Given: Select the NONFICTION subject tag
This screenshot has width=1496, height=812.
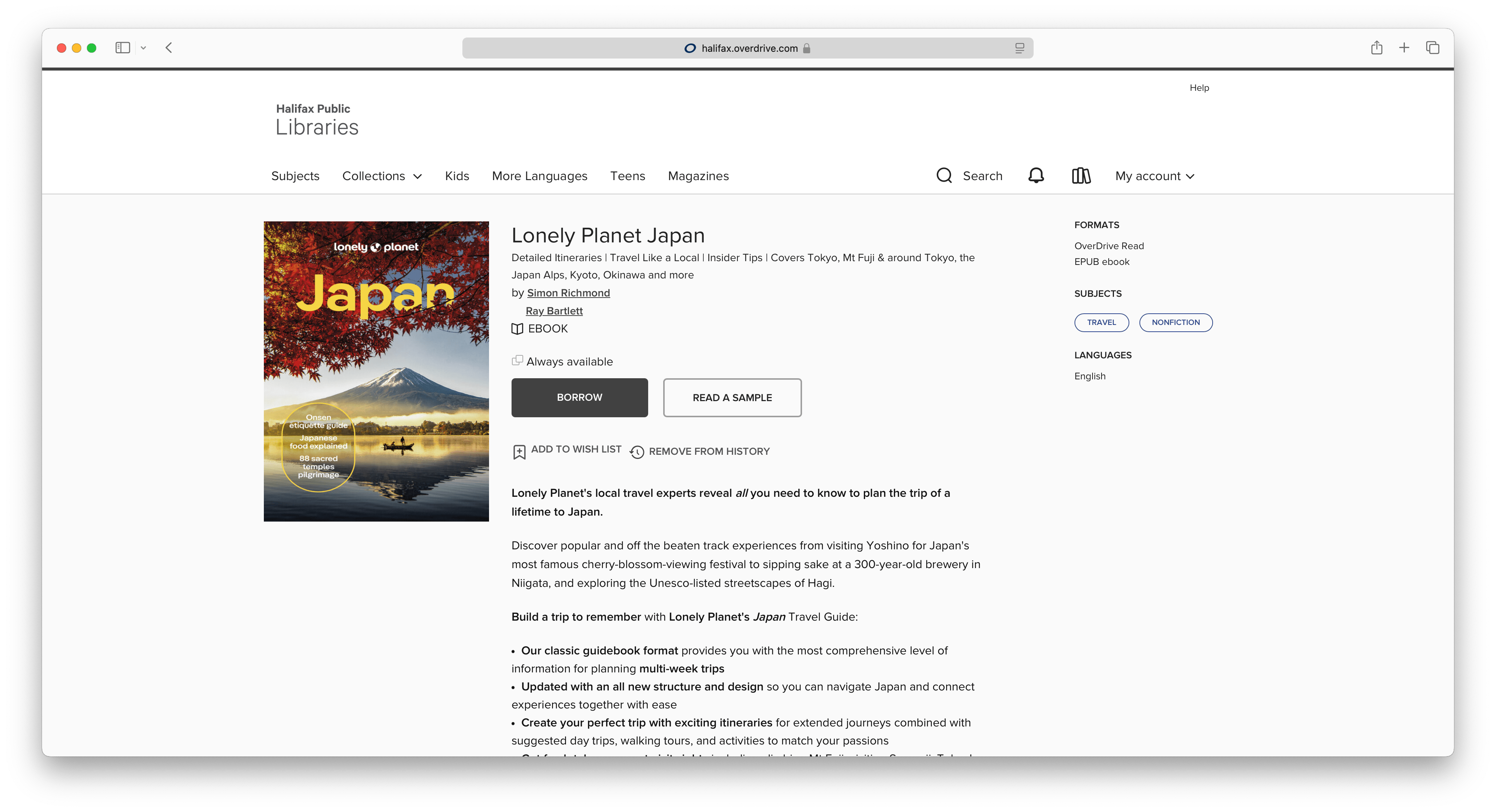Looking at the screenshot, I should coord(1175,323).
